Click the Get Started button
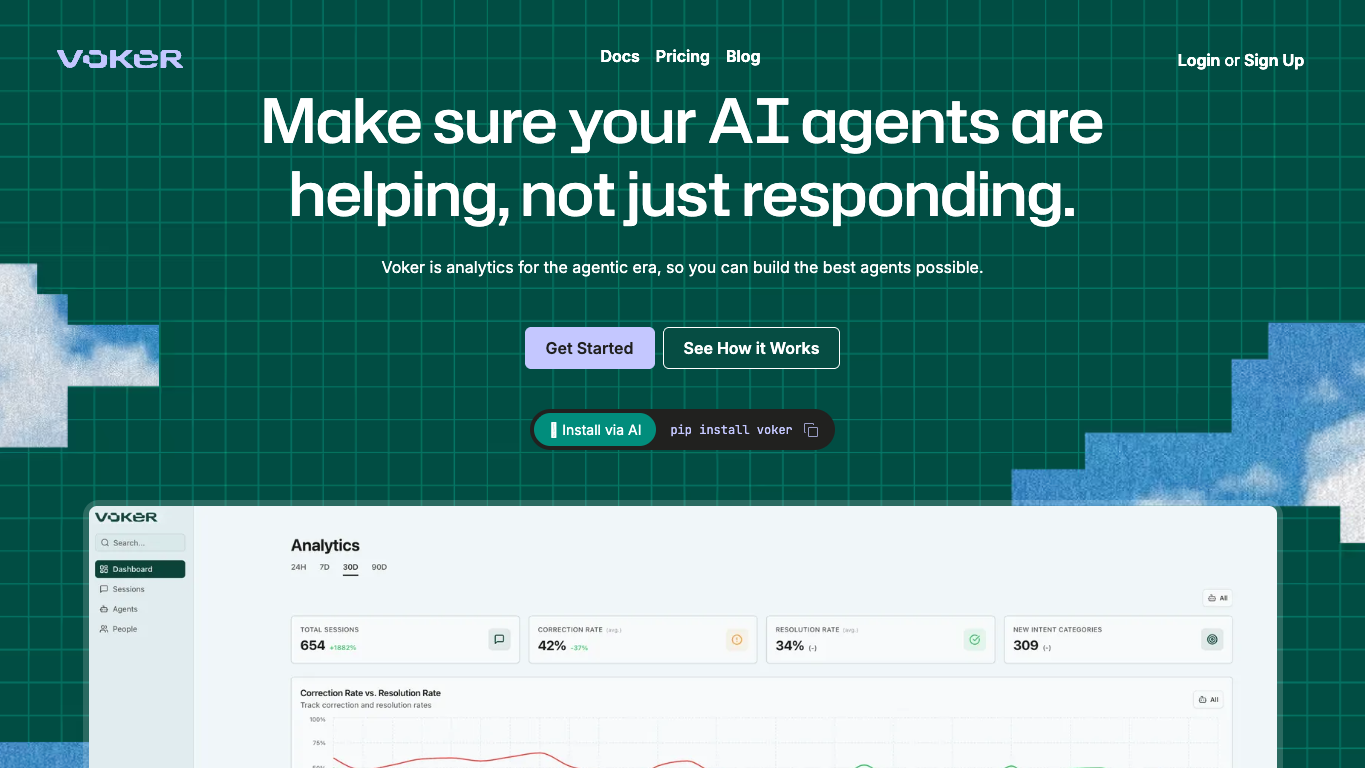The width and height of the screenshot is (1365, 768). coord(590,348)
